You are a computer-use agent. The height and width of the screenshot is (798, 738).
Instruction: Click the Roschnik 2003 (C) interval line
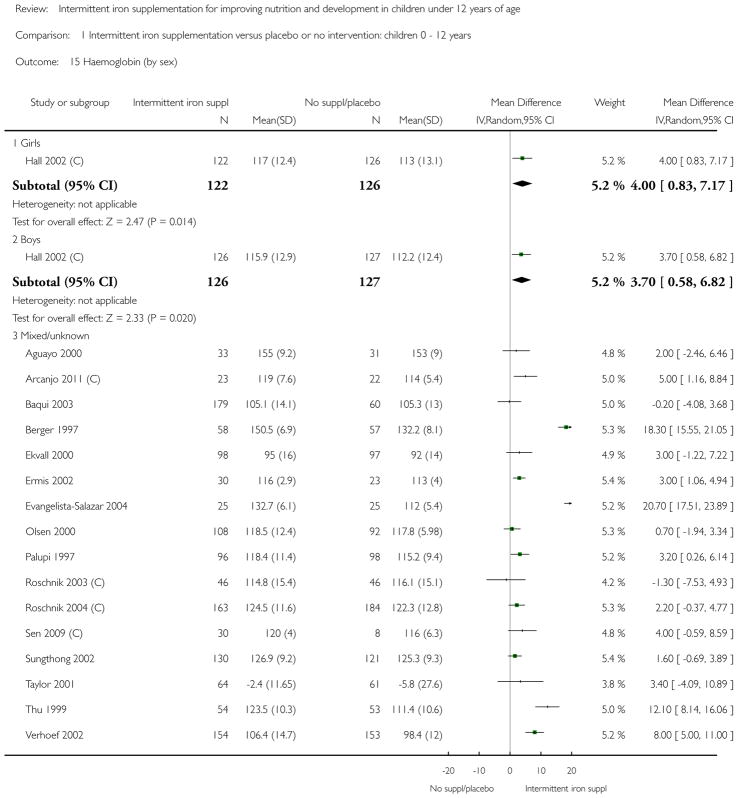coord(506,579)
